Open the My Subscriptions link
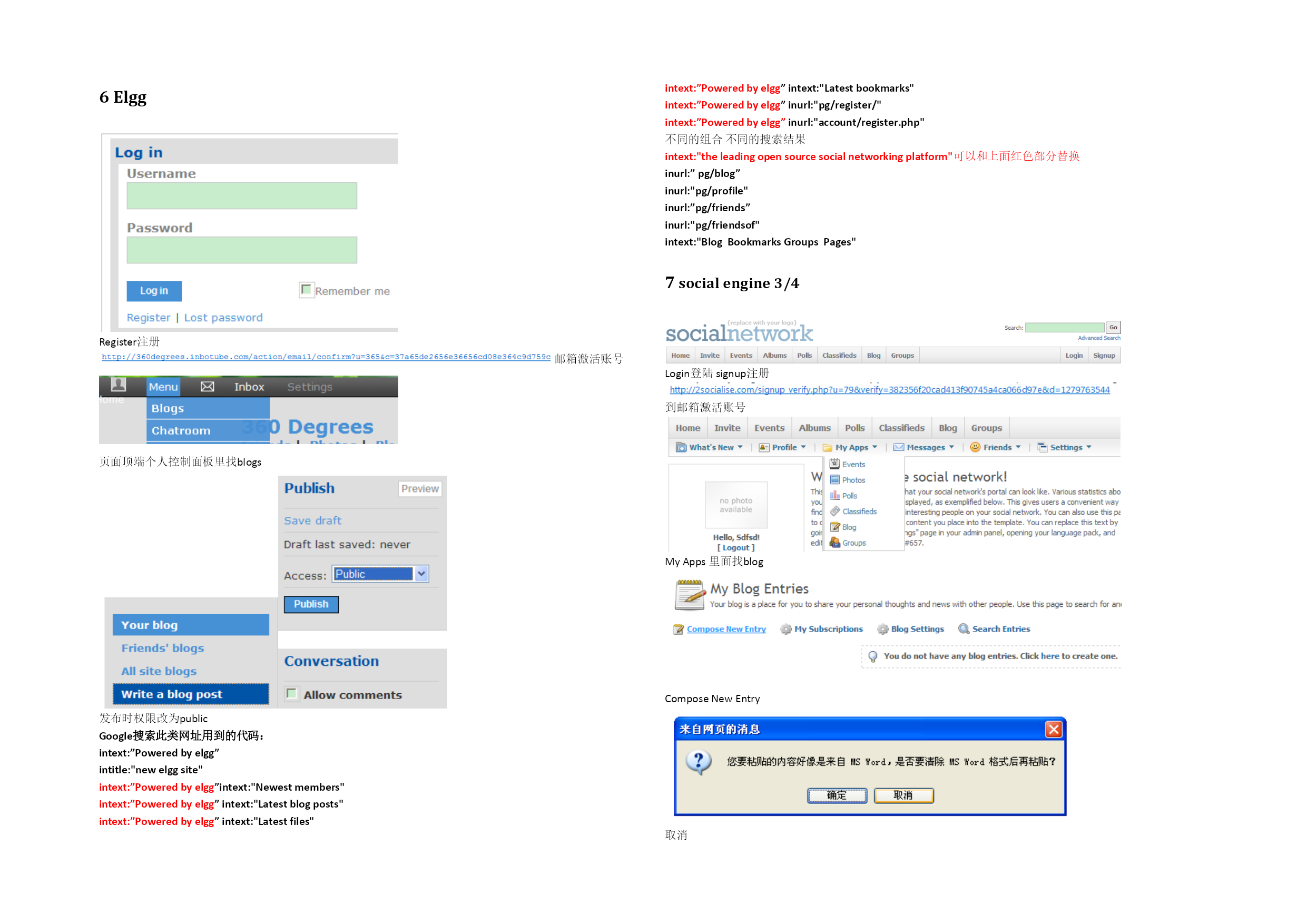Screen dimensions: 1307x924 click(x=828, y=629)
